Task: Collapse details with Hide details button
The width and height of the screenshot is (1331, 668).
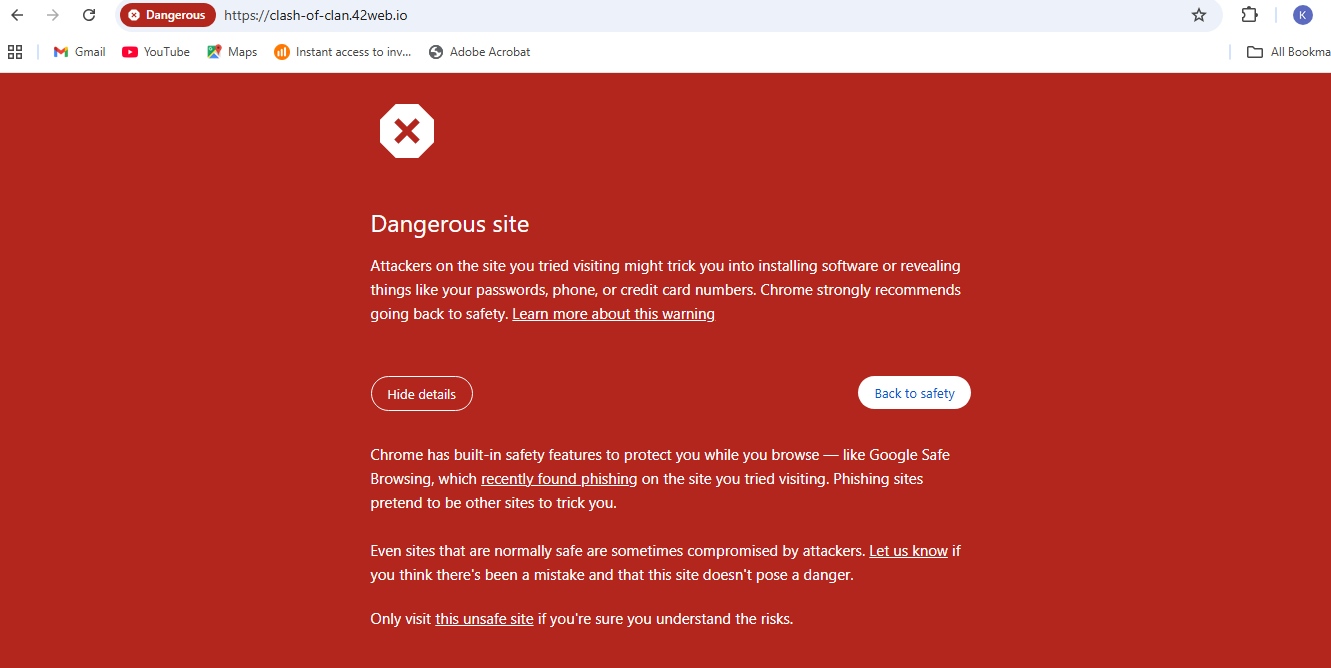Action: [x=421, y=394]
